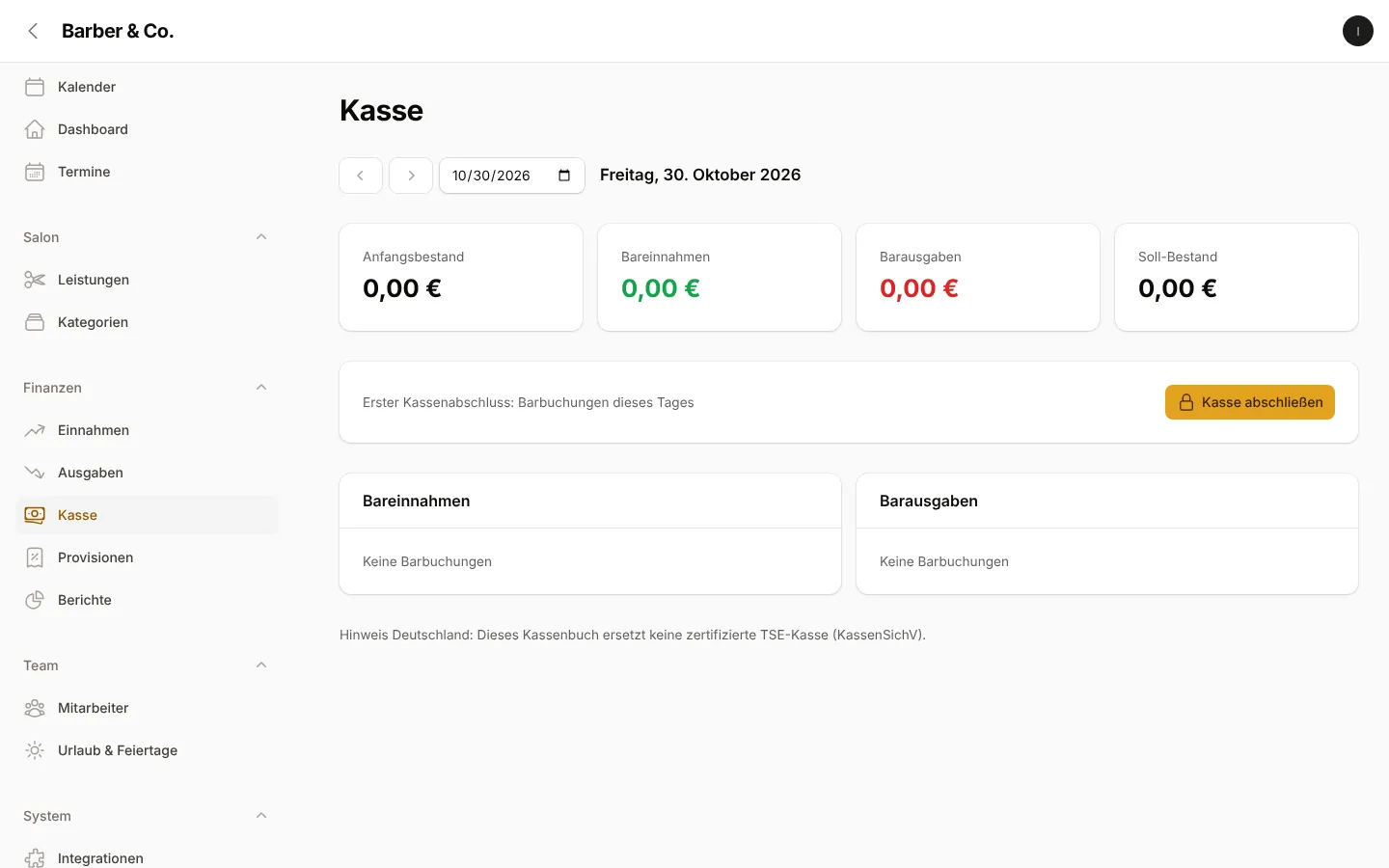Click 'Erster Kassenabschluss: Barbuchungen dieses Tages' text
The image size is (1389, 868).
[x=529, y=402]
